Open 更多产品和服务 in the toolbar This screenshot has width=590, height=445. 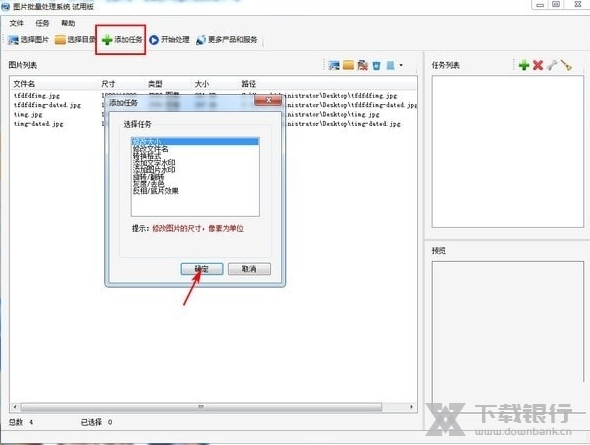click(x=227, y=40)
